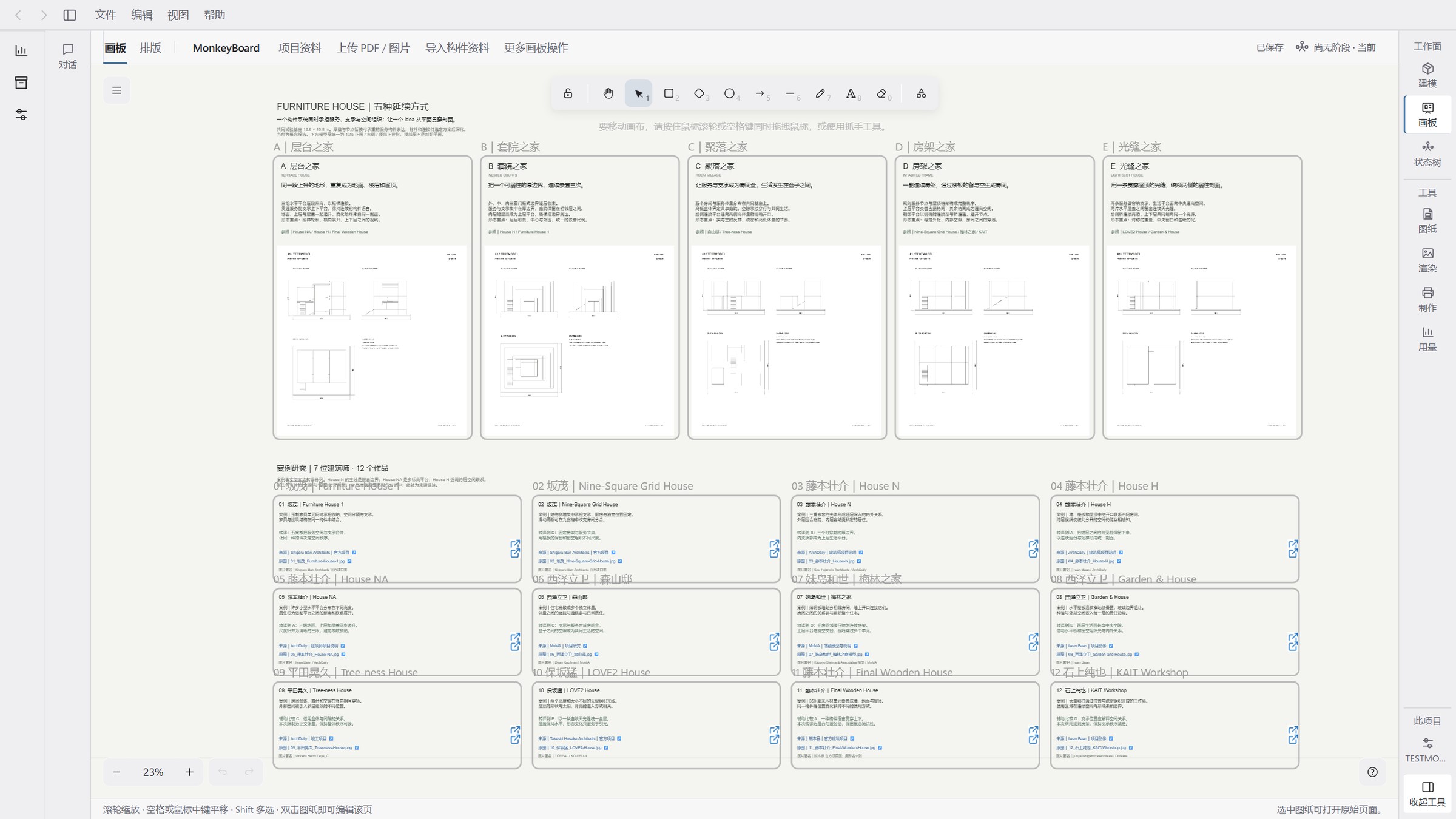Open the 尚无阶段 · 当前 stage selector
This screenshot has width=1456, height=819.
click(1336, 47)
